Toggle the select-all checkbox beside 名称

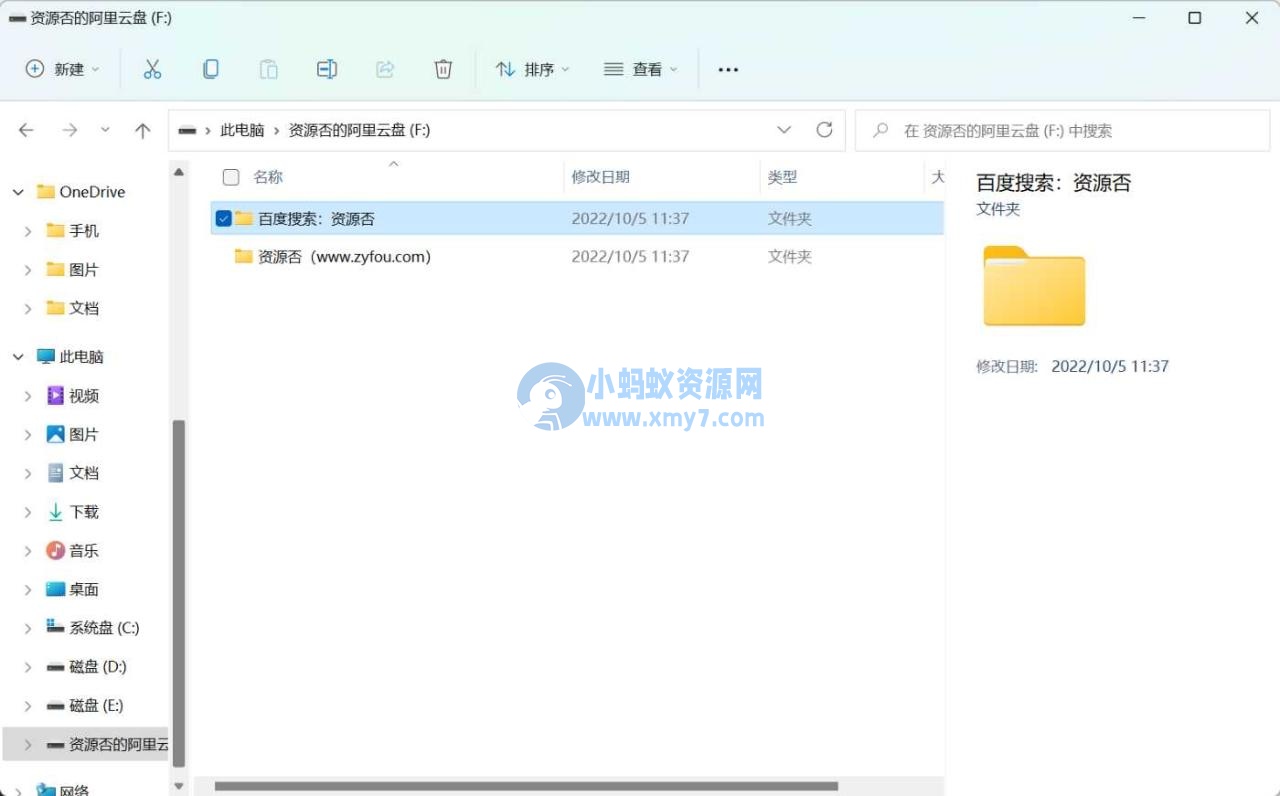[x=231, y=177]
